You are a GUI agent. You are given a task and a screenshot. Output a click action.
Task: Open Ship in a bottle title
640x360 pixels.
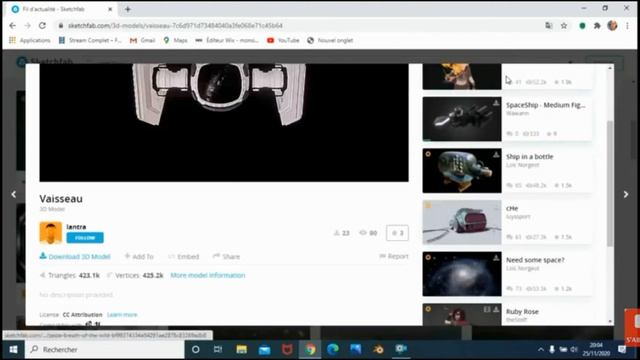(x=529, y=157)
